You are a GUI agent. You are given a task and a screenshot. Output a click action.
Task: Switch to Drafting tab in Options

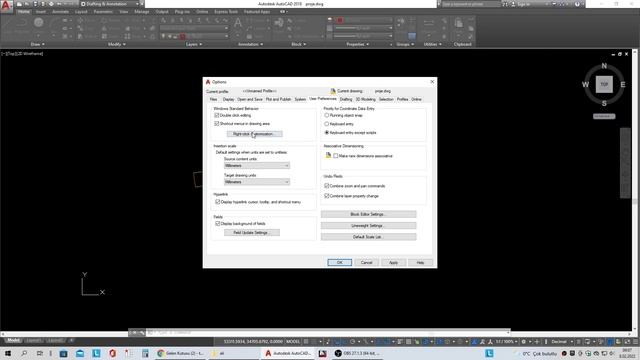(346, 99)
